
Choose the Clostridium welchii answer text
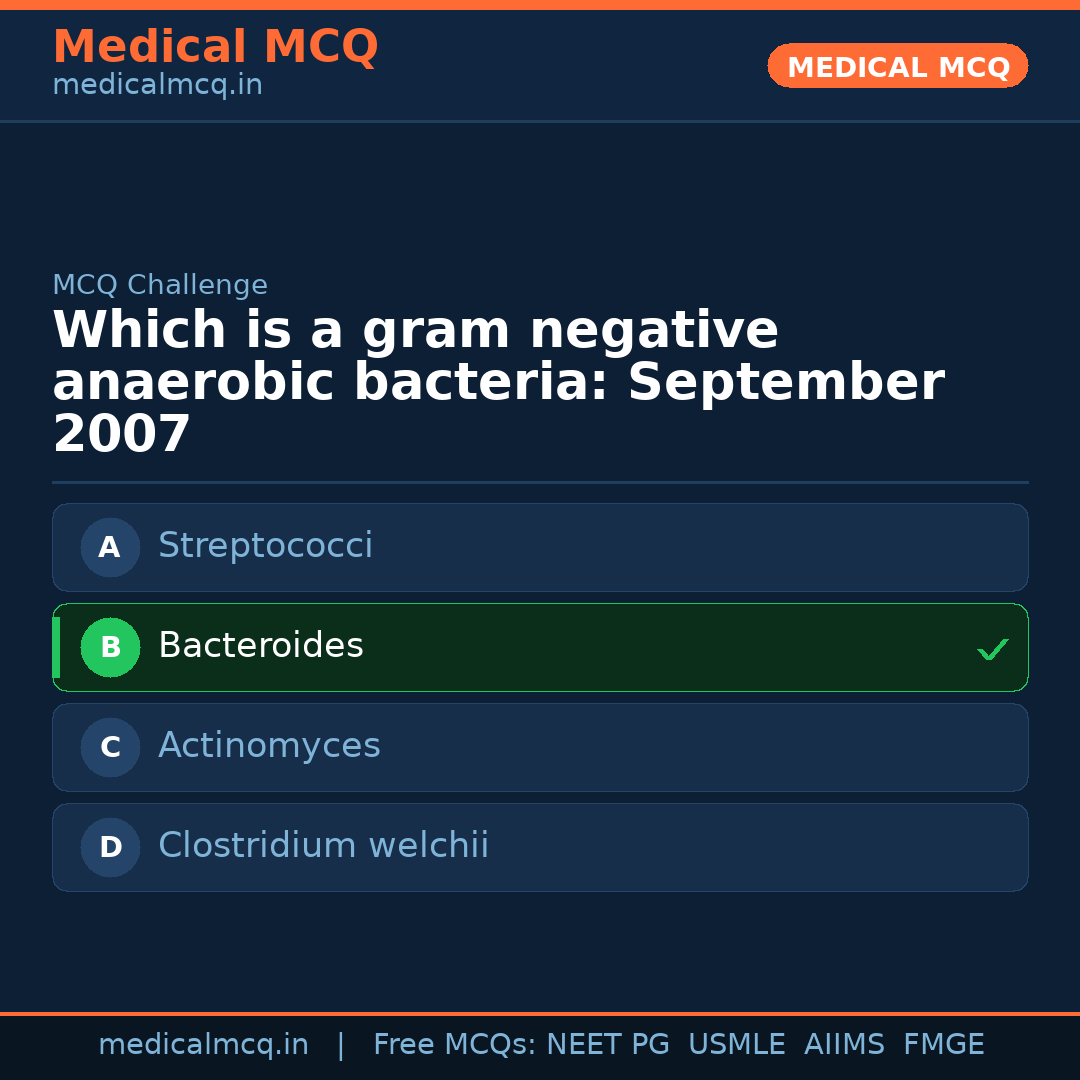323,846
